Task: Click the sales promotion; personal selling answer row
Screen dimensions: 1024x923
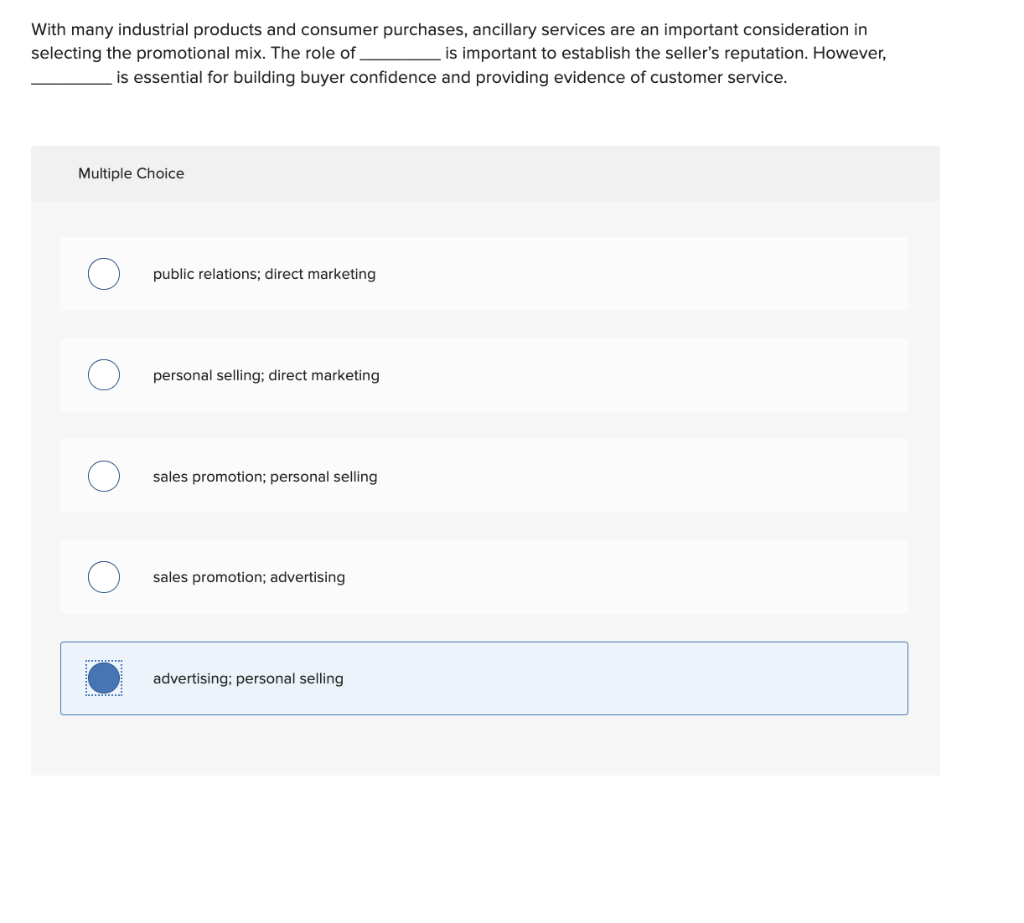Action: pyautogui.click(x=484, y=476)
